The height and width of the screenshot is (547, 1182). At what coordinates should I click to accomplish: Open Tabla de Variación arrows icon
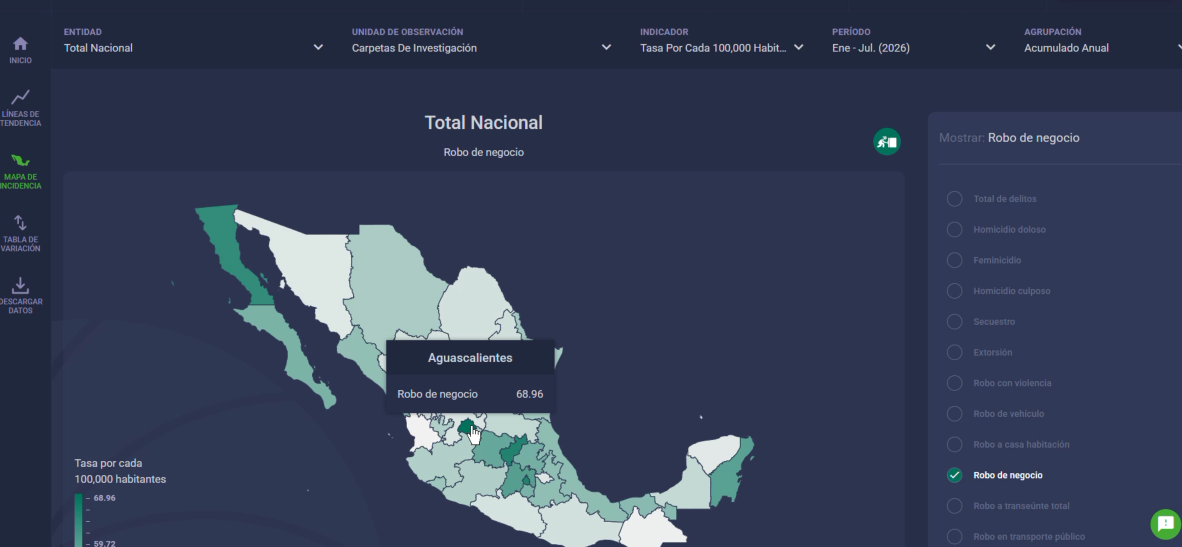pyautogui.click(x=20, y=222)
